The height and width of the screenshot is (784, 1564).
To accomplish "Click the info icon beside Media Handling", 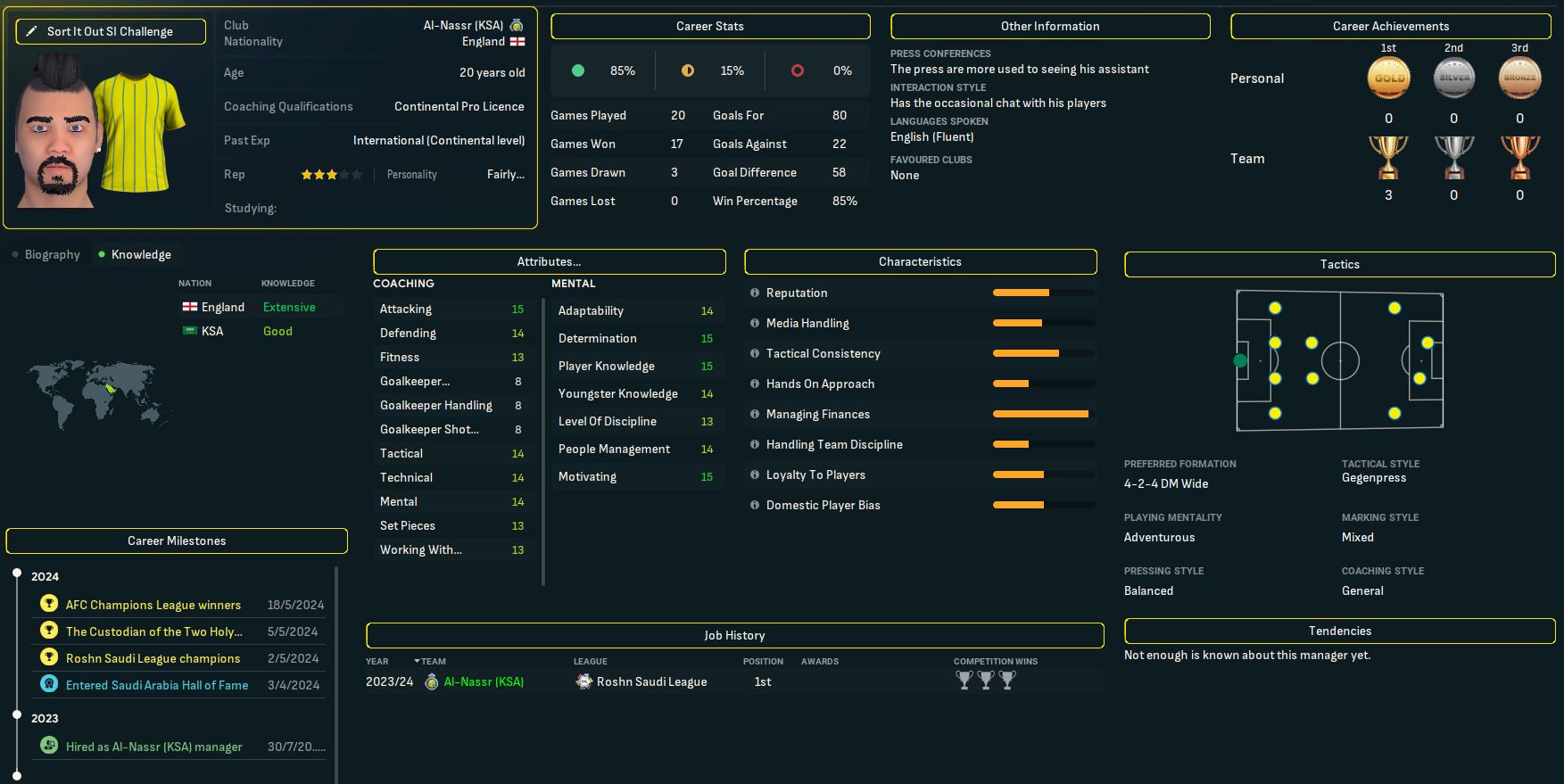I will [x=755, y=323].
